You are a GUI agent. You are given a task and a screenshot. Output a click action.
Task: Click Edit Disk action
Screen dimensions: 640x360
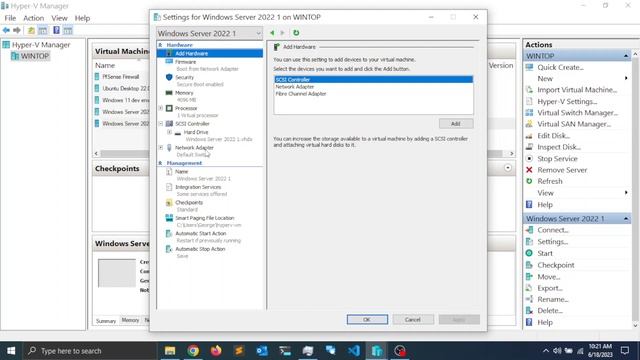tap(553, 136)
